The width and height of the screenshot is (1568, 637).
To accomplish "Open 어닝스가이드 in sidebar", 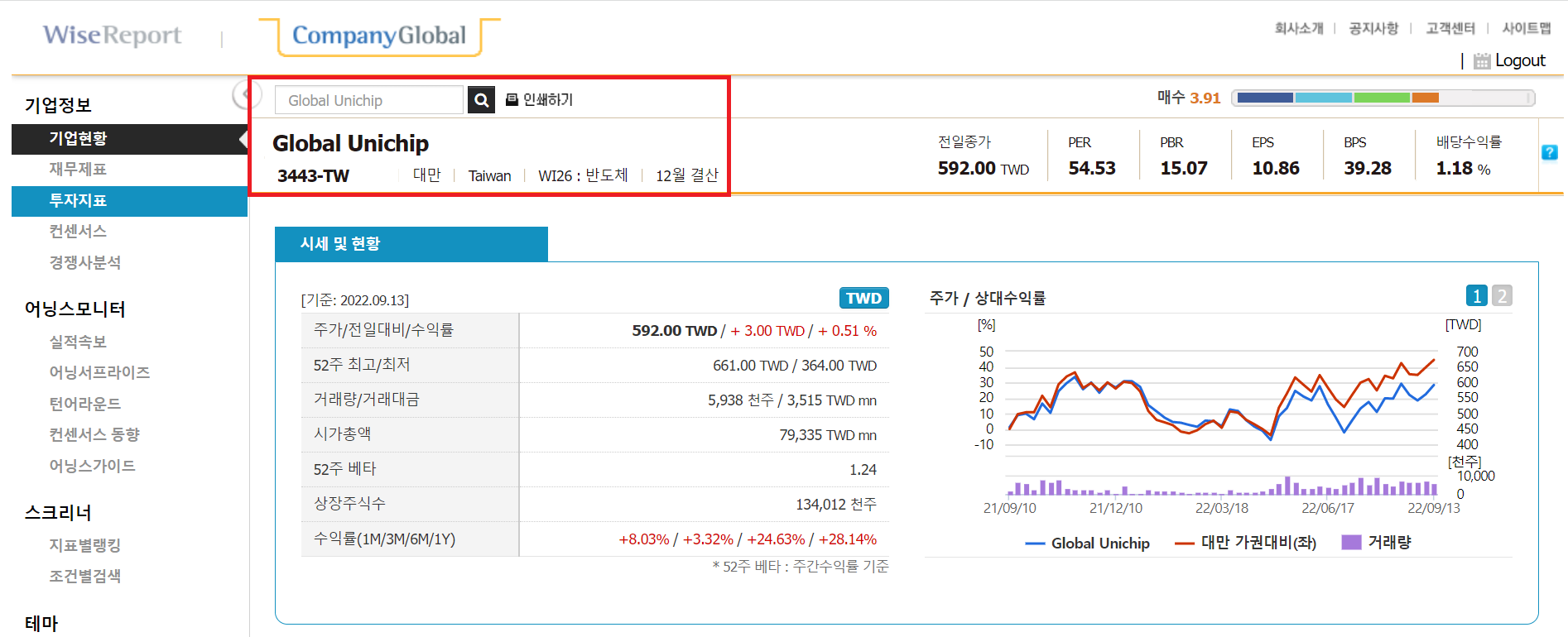I will coord(92,466).
